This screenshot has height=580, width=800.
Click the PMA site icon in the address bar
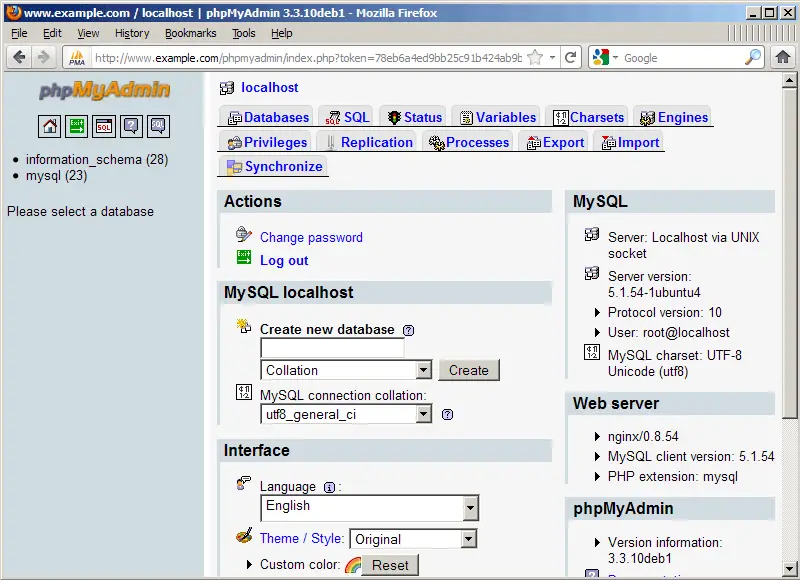tap(77, 58)
